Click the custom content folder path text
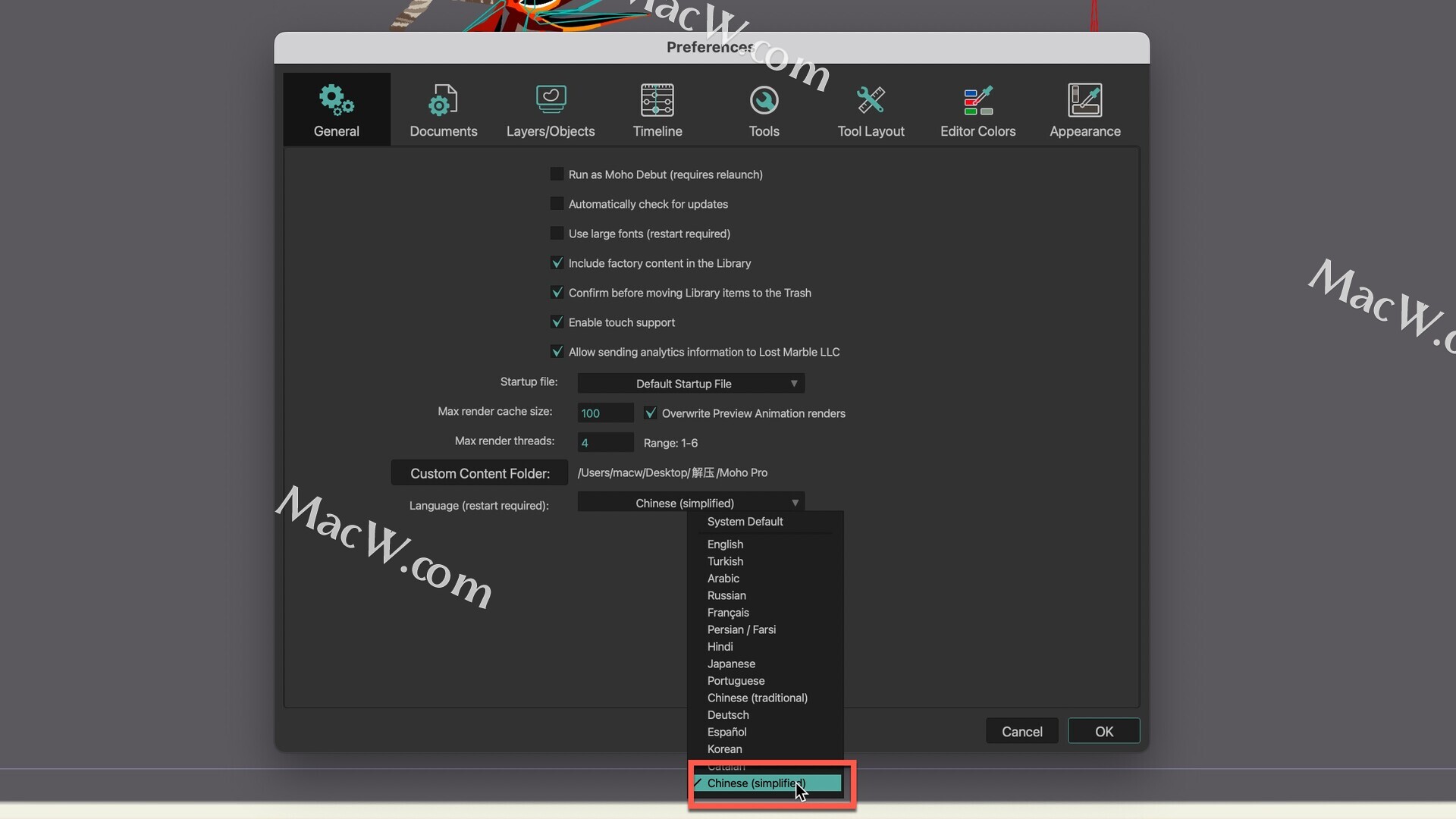 [x=673, y=472]
